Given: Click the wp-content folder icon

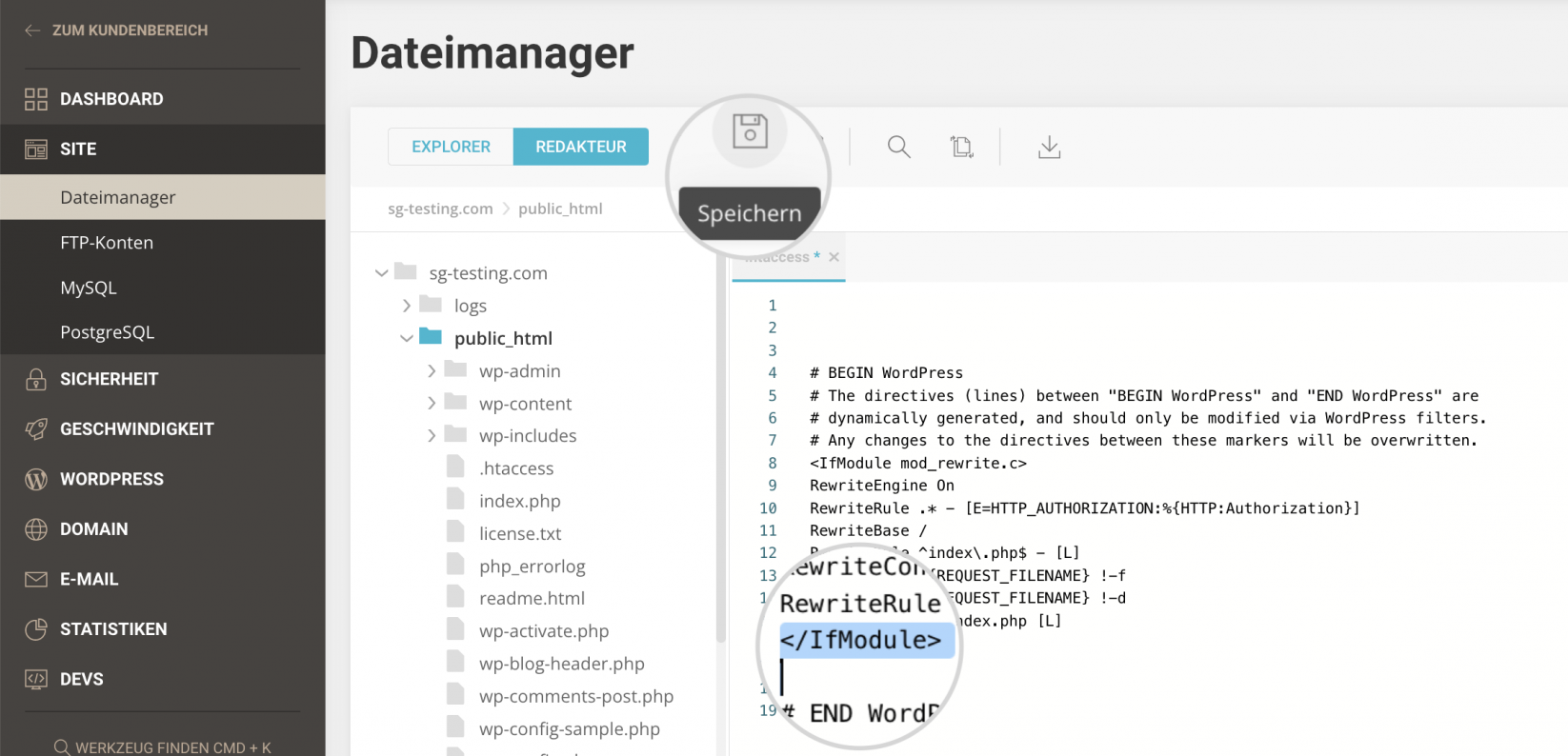Looking at the screenshot, I should (x=455, y=402).
